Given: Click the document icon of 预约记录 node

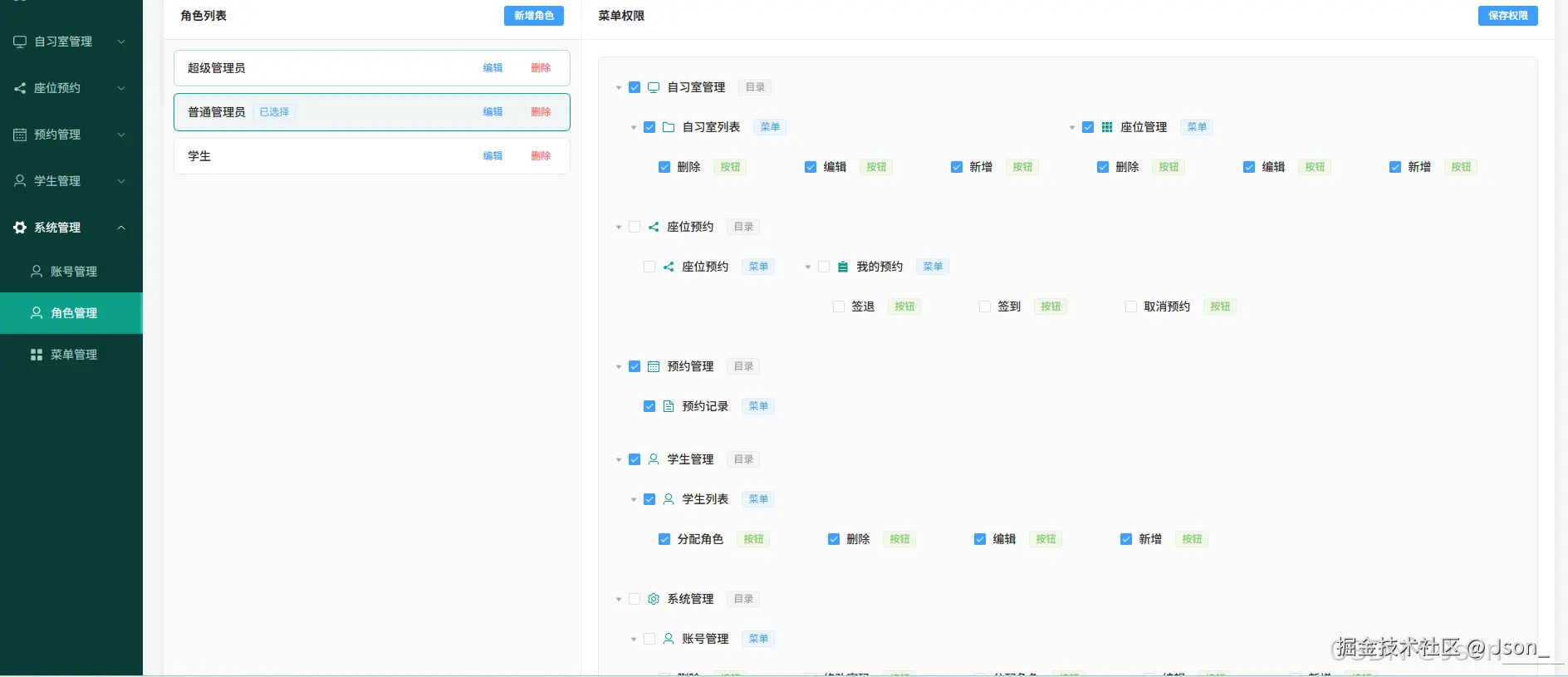Looking at the screenshot, I should (669, 406).
